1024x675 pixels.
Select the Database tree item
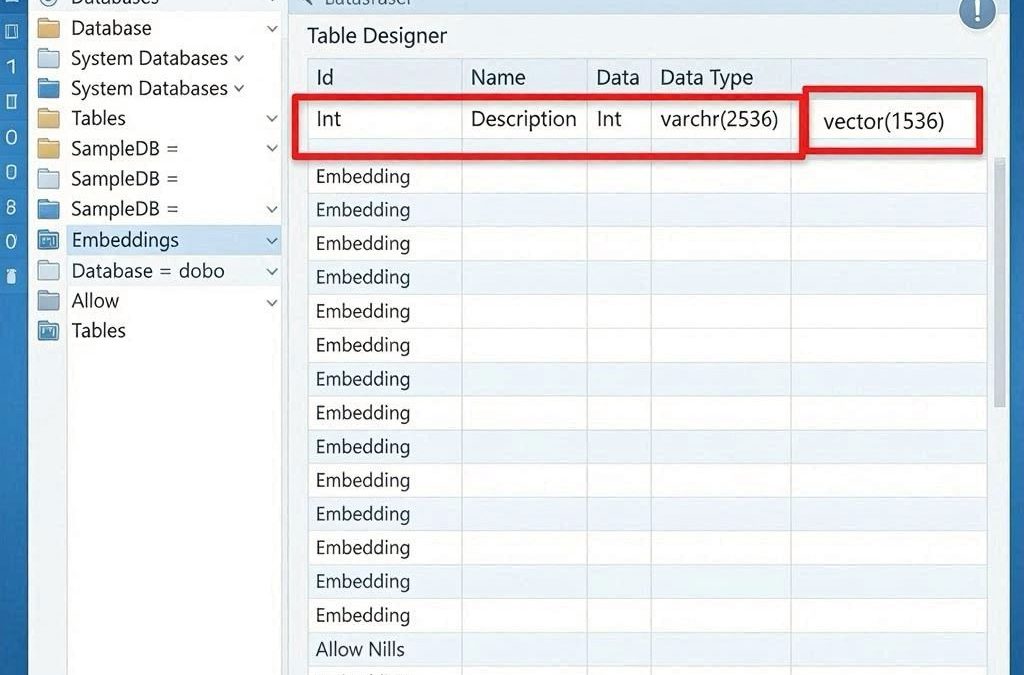point(111,28)
